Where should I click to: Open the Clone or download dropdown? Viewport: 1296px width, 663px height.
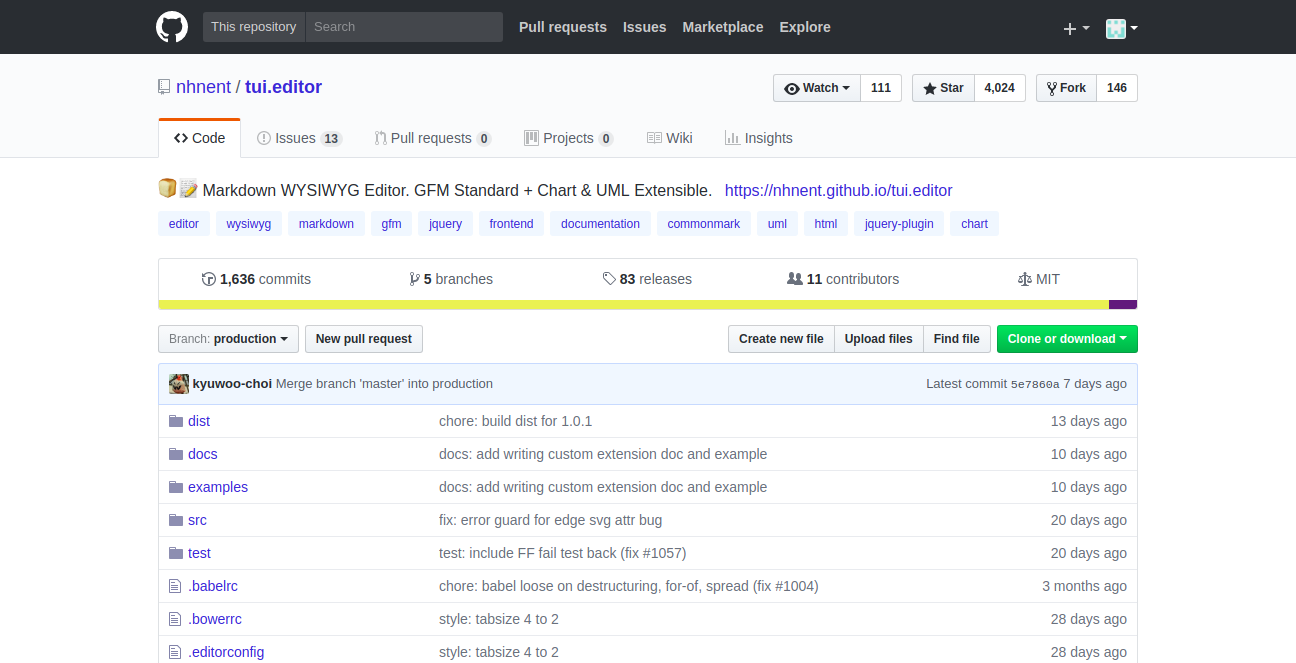pyautogui.click(x=1067, y=339)
